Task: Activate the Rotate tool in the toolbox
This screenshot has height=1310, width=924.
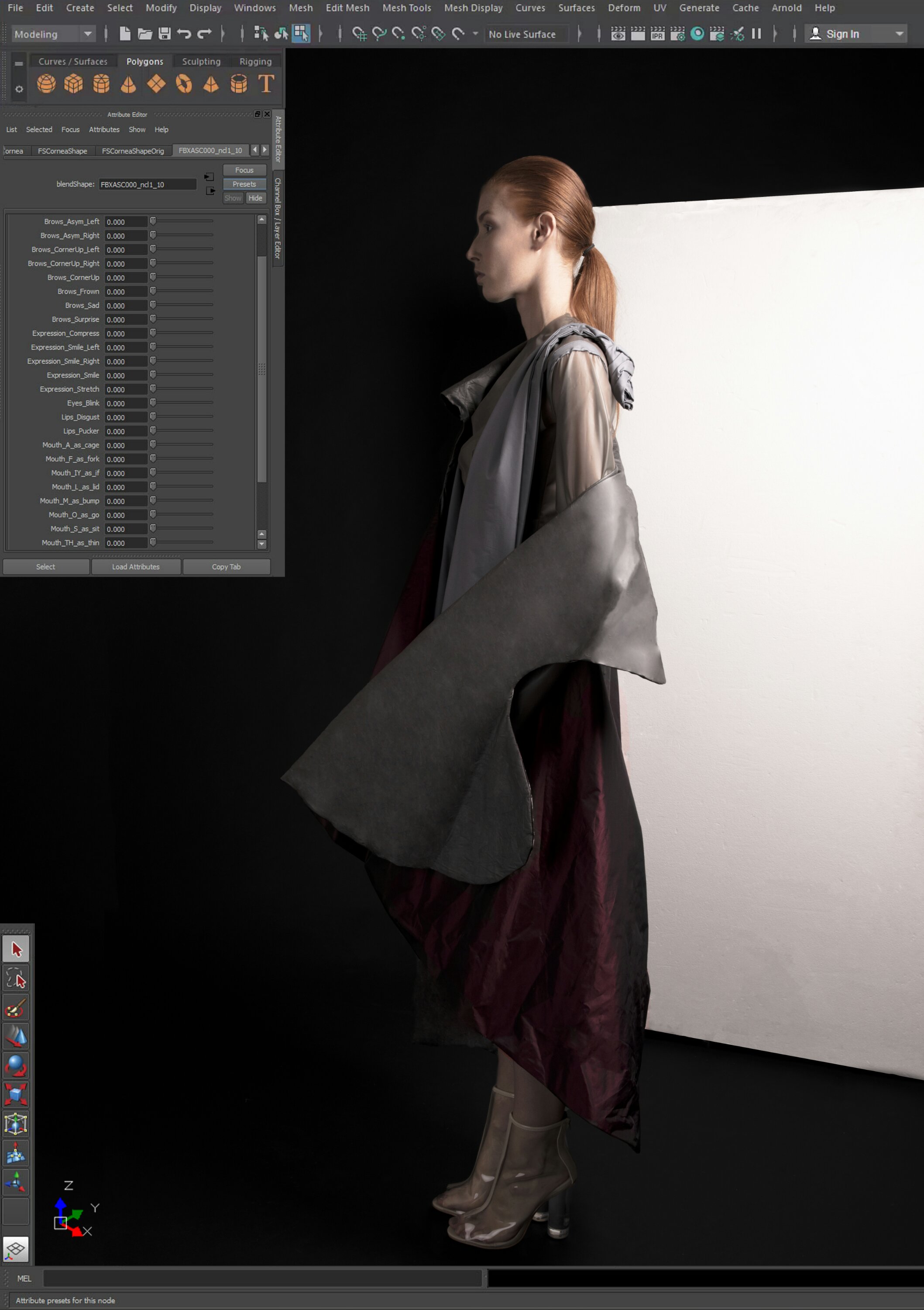Action: (x=16, y=1065)
